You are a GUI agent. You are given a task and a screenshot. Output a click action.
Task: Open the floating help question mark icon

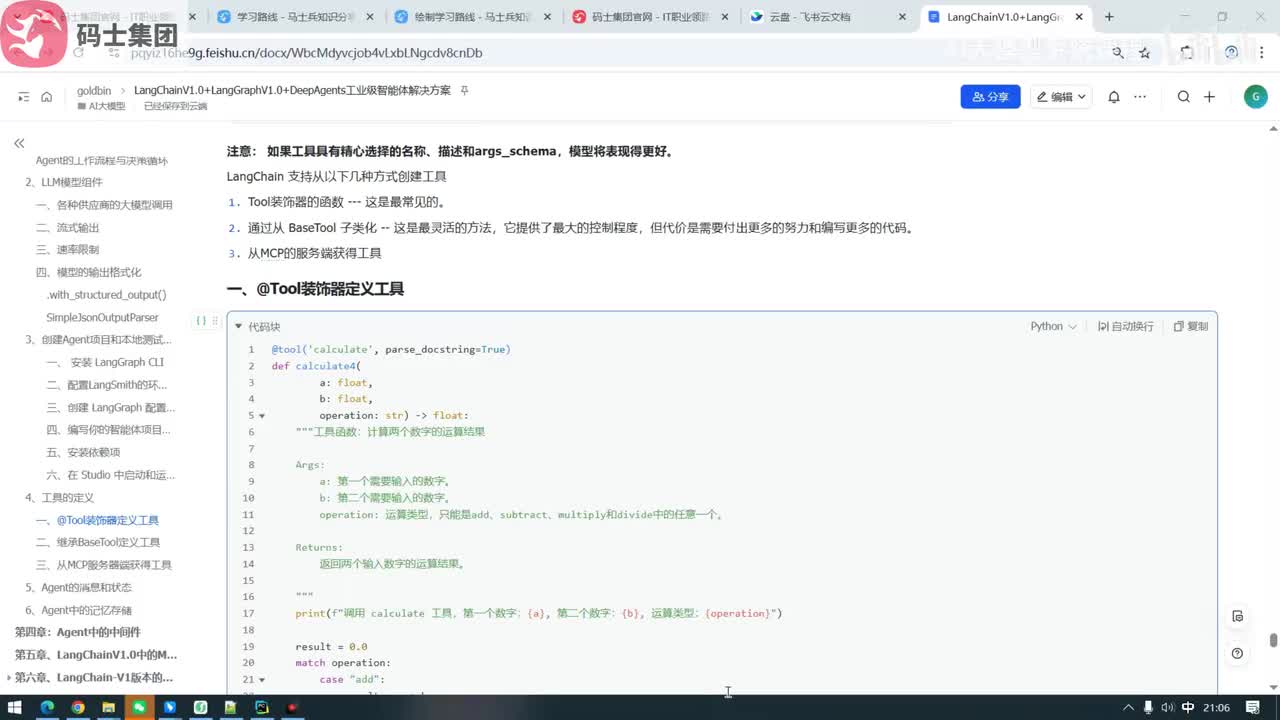(1238, 653)
